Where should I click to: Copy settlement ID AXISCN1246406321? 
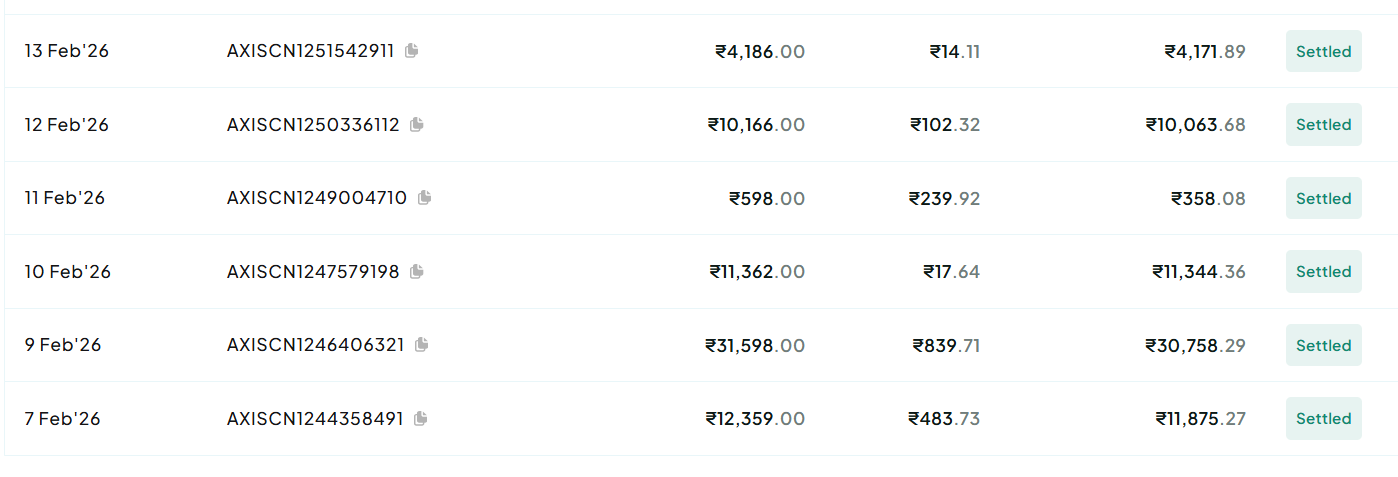[422, 345]
